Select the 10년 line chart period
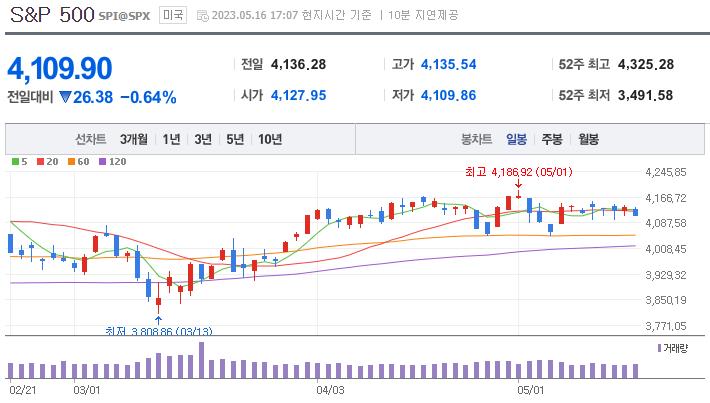 (x=270, y=139)
